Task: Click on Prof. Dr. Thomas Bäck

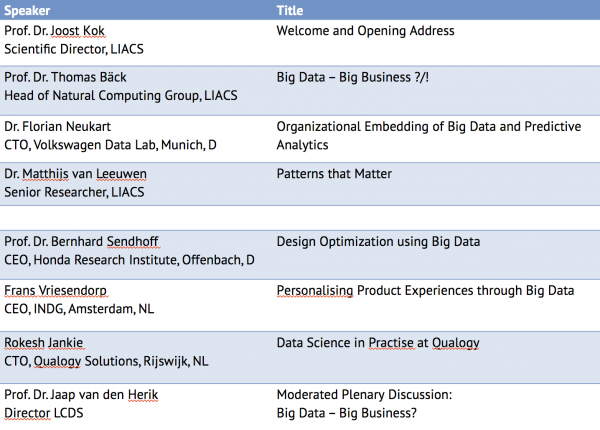Action: [x=65, y=77]
